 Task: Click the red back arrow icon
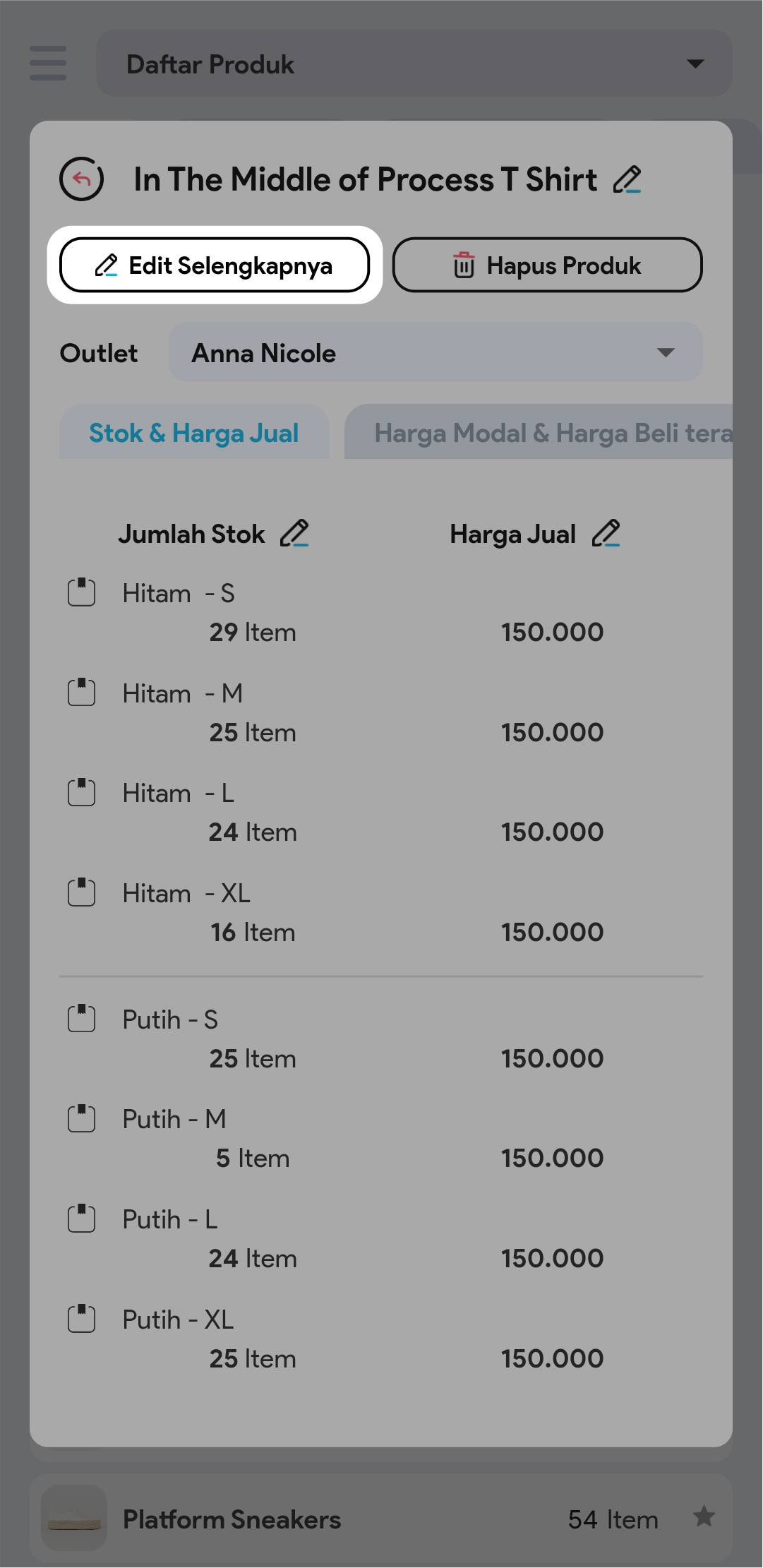pyautogui.click(x=82, y=179)
